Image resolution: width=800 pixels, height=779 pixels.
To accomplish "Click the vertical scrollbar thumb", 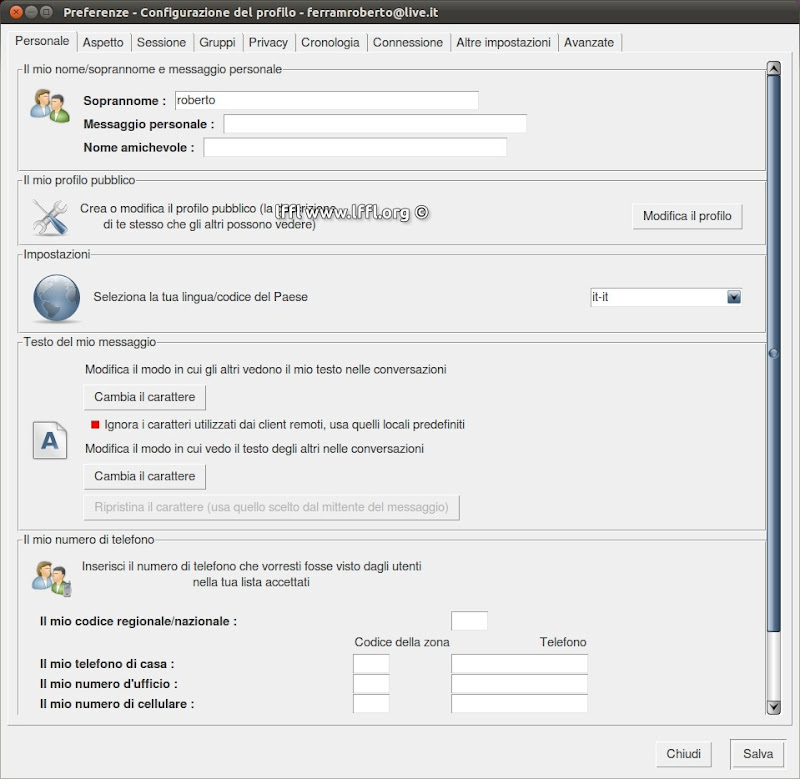I will (774, 353).
